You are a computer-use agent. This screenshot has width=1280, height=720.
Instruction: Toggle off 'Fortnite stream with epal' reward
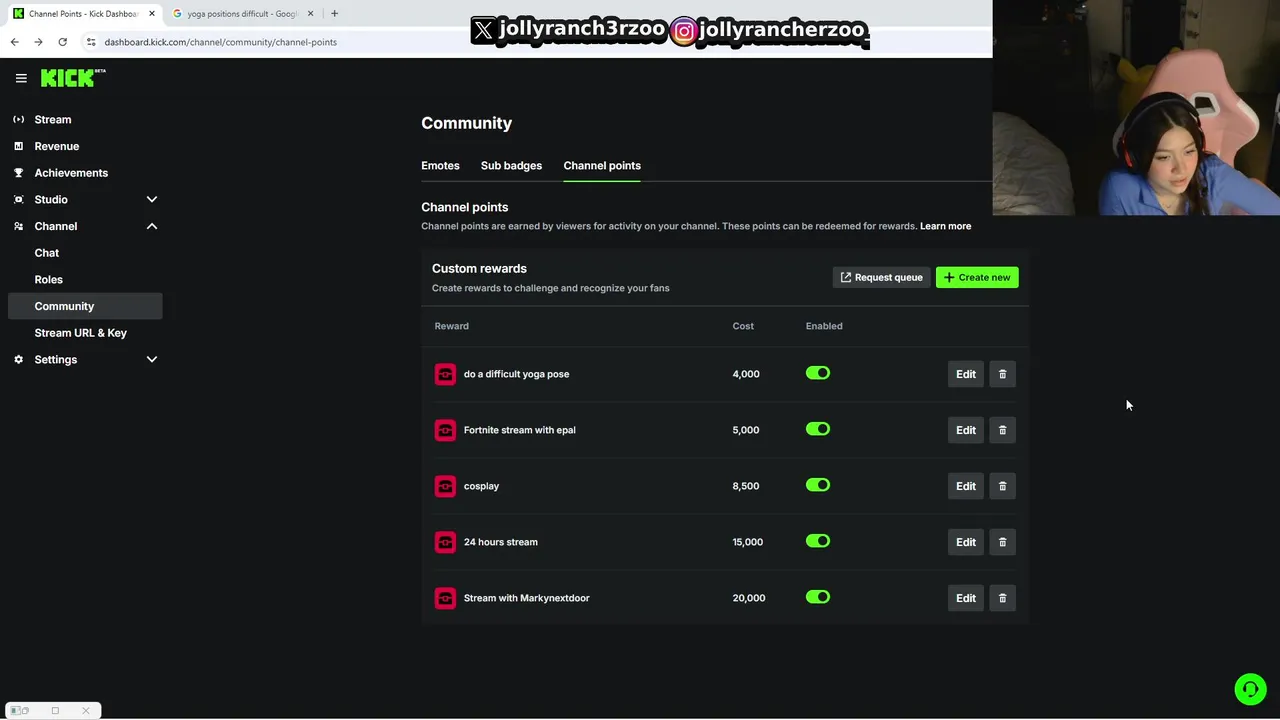818,429
